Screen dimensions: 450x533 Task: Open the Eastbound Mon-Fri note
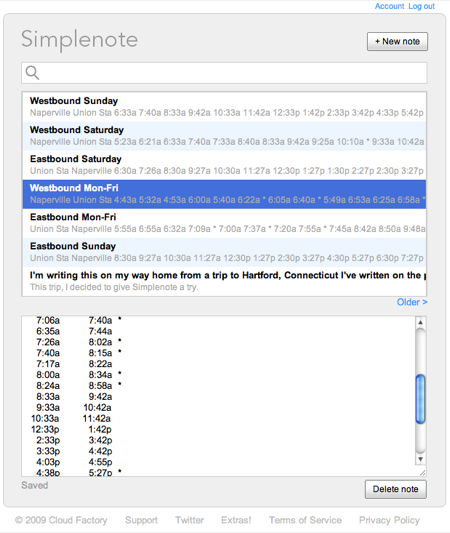(x=224, y=223)
